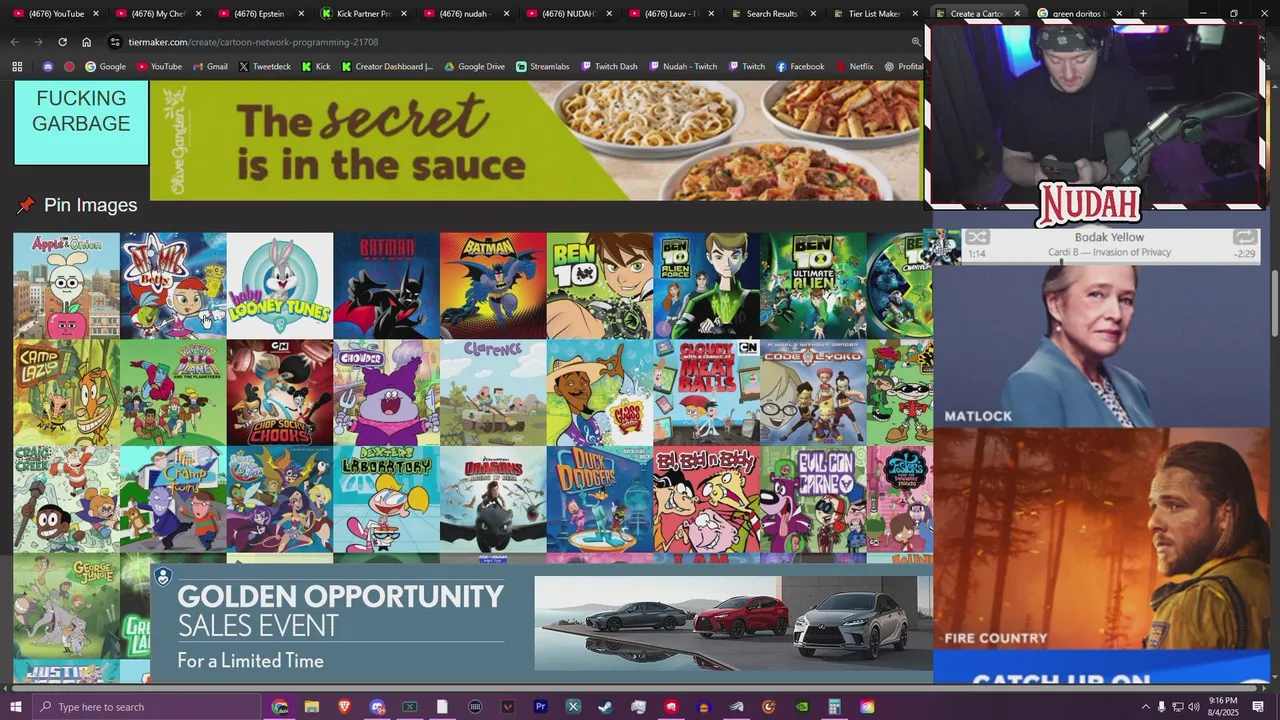The height and width of the screenshot is (720, 1280).
Task: Open the Streamlabs bookmark
Action: (543, 67)
